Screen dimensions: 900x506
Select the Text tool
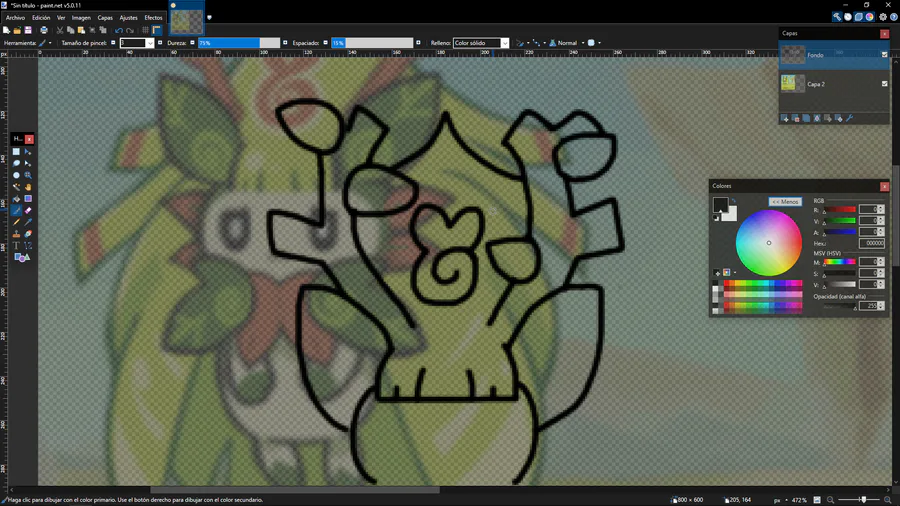click(16, 246)
